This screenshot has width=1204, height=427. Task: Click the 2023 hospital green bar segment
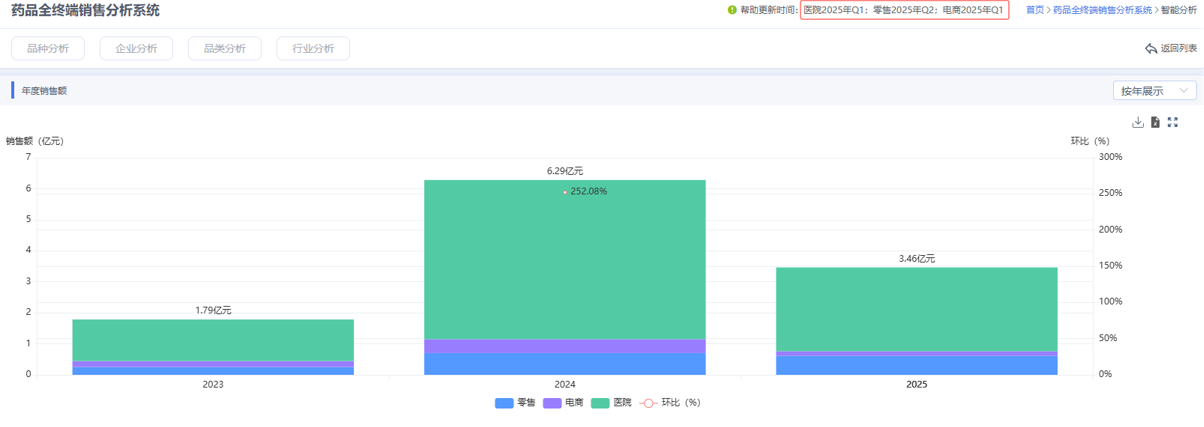213,340
